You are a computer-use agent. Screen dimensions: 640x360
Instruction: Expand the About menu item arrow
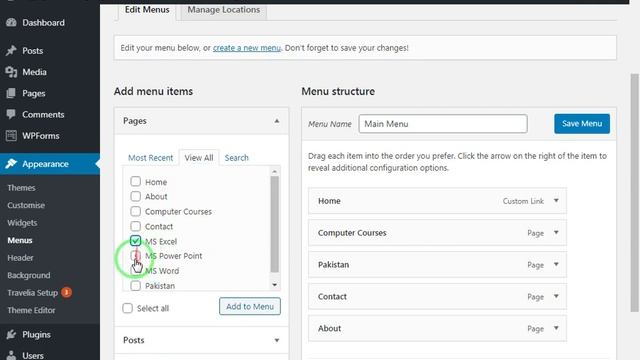pos(556,328)
